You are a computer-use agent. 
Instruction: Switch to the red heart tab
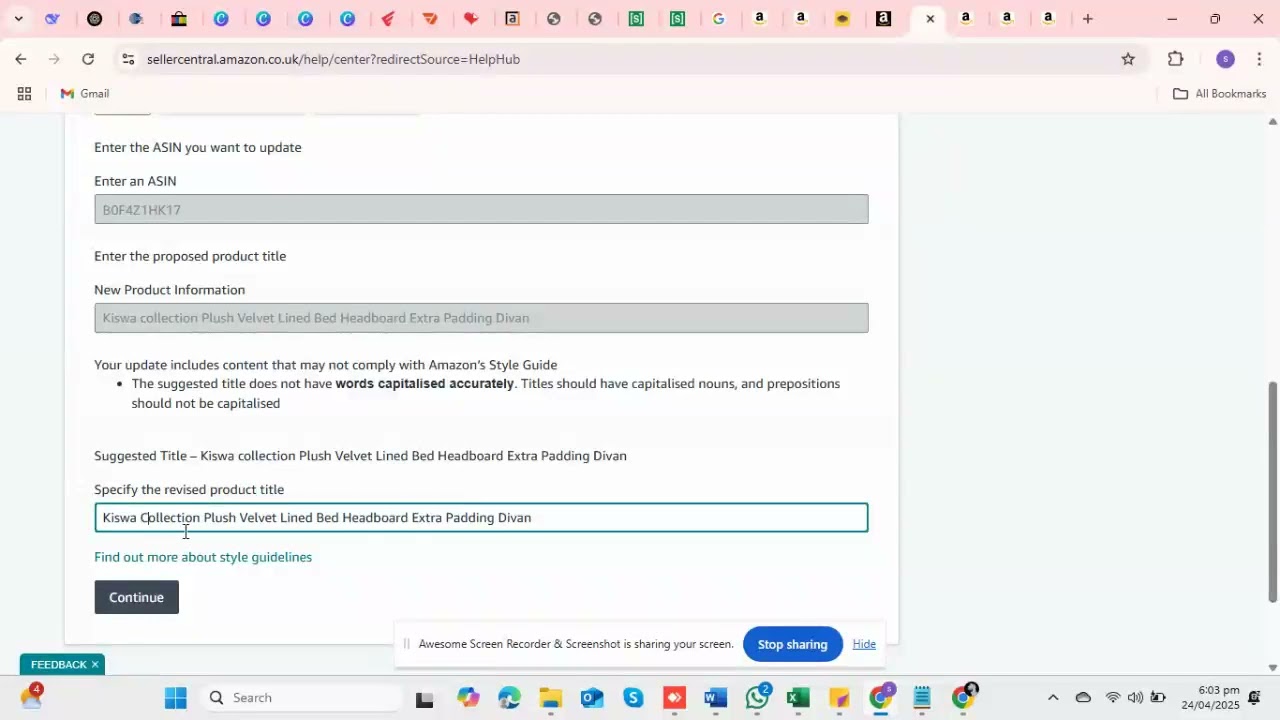click(x=471, y=19)
